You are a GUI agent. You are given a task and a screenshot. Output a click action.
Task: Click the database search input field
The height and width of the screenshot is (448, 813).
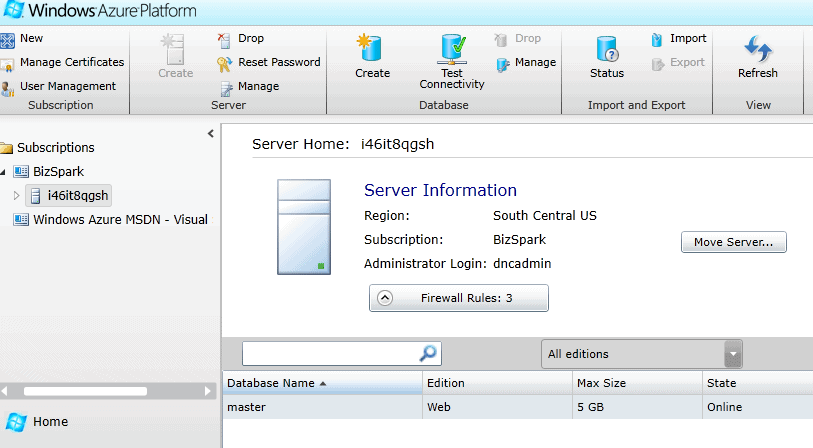coord(328,353)
